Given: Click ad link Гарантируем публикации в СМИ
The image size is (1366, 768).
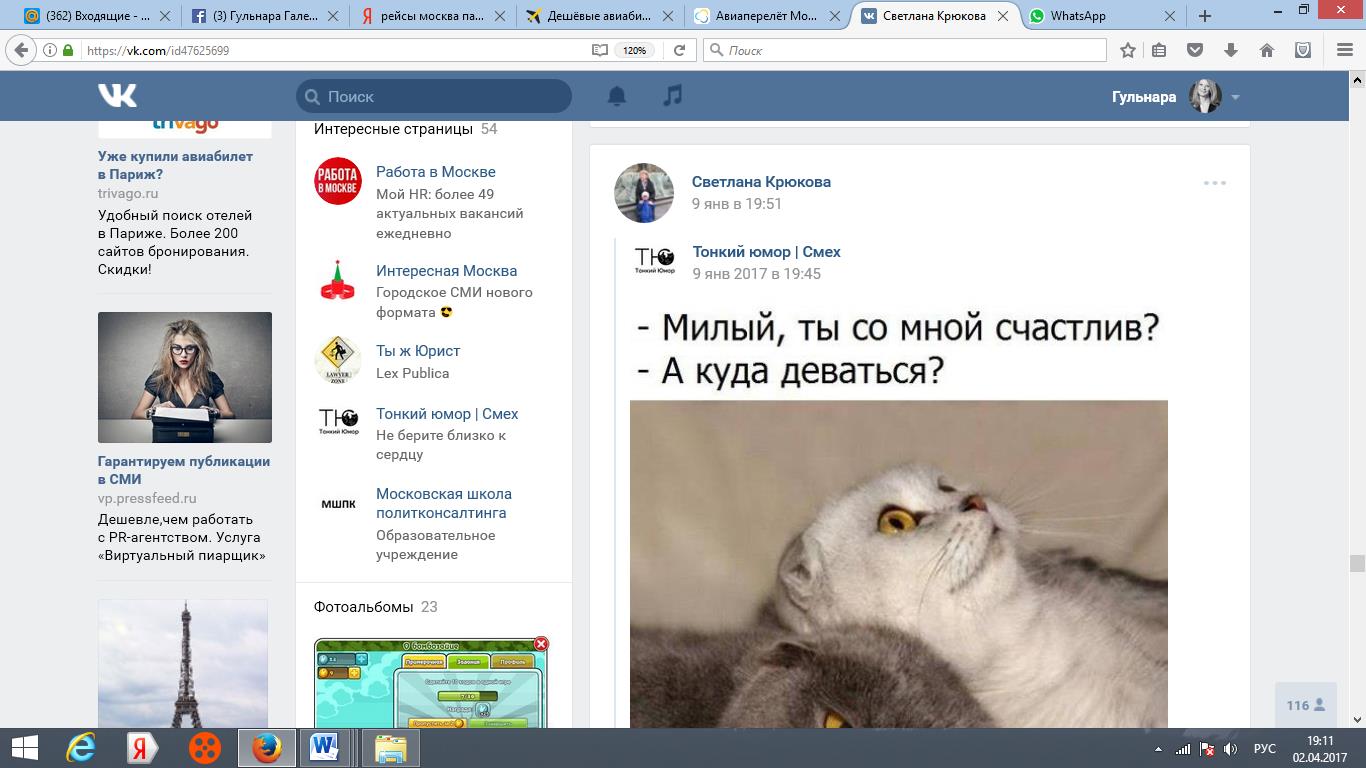Looking at the screenshot, I should point(184,470).
